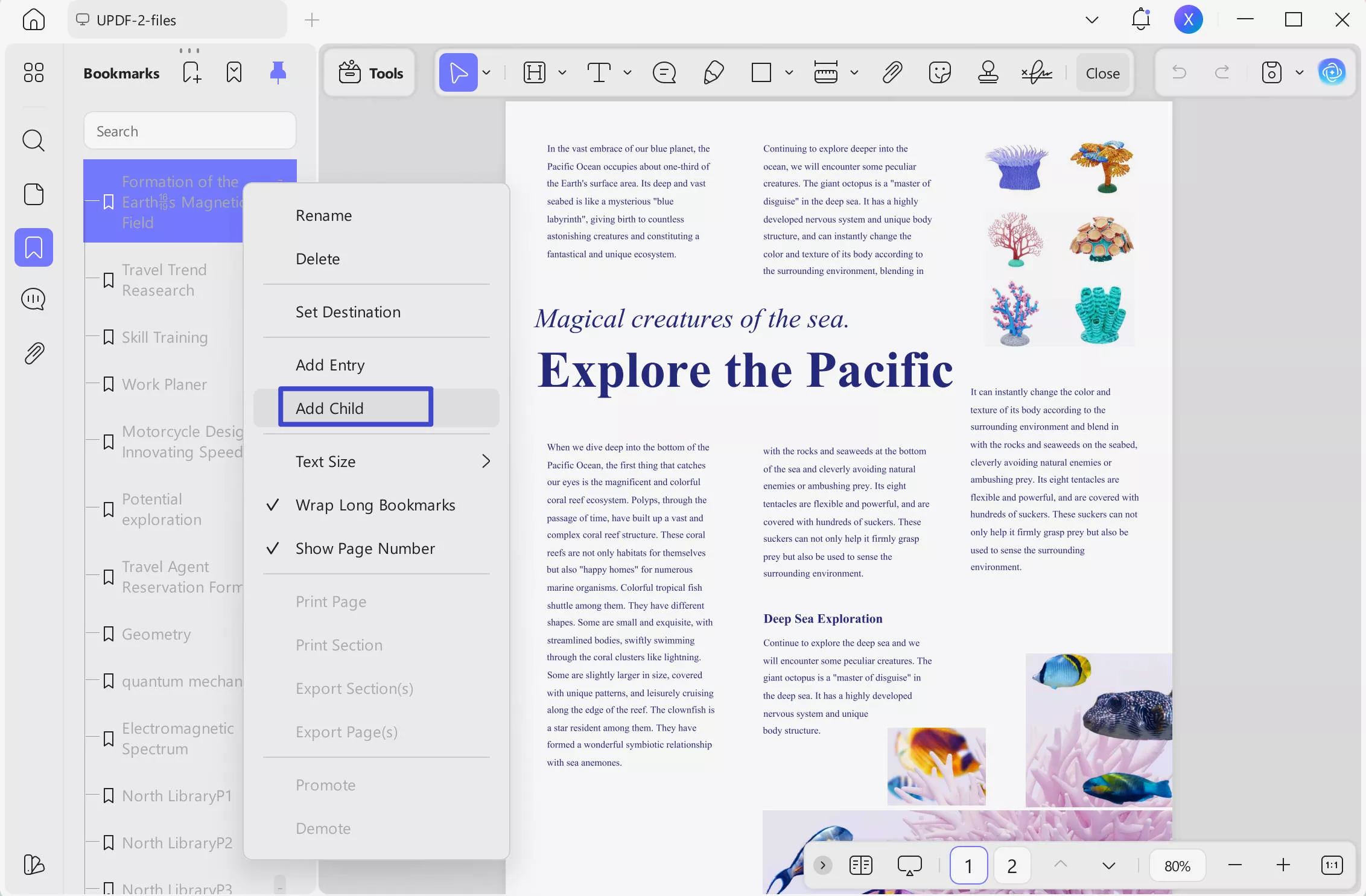Open UPDF AI assistant icon

point(1332,73)
